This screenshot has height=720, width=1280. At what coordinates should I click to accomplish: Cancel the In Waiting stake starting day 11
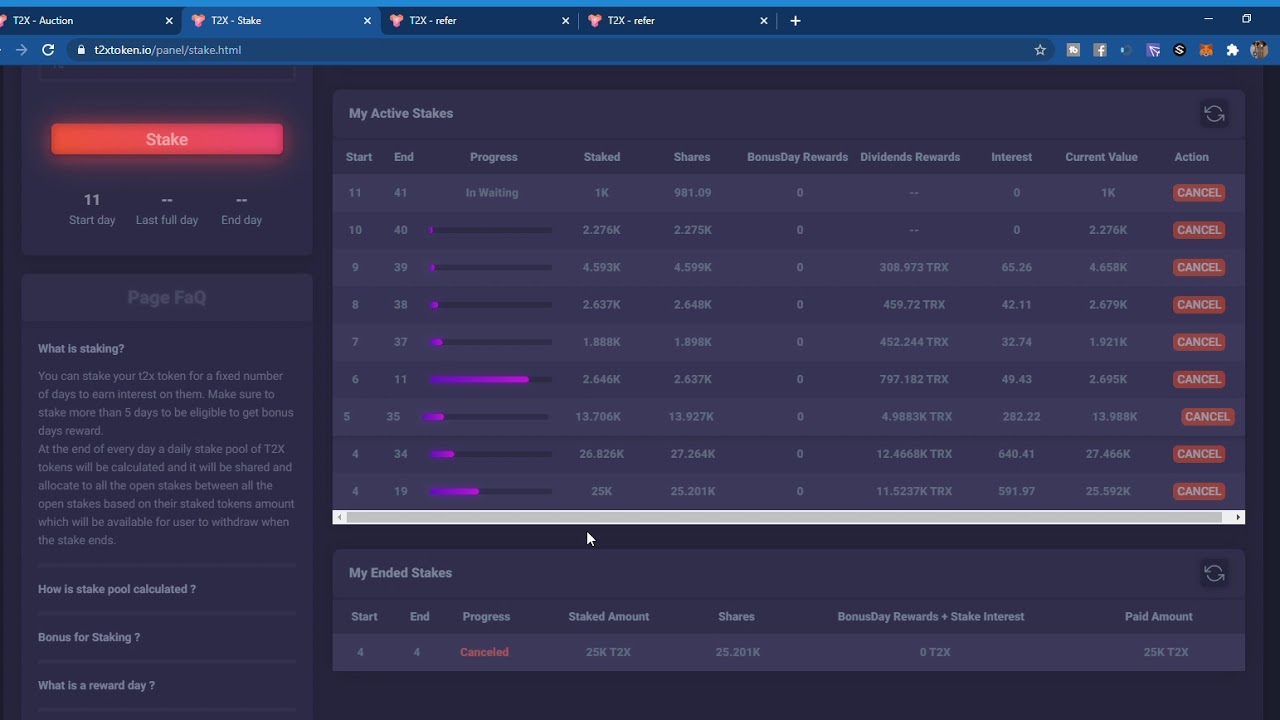[x=1198, y=193]
